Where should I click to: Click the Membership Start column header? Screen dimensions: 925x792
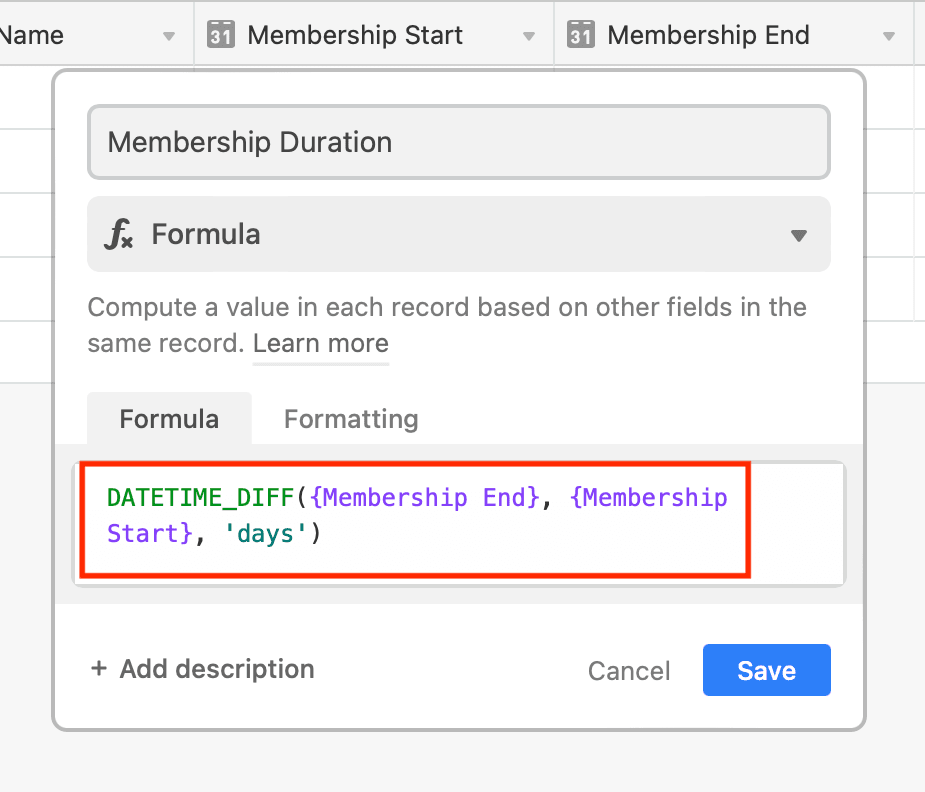tap(373, 35)
